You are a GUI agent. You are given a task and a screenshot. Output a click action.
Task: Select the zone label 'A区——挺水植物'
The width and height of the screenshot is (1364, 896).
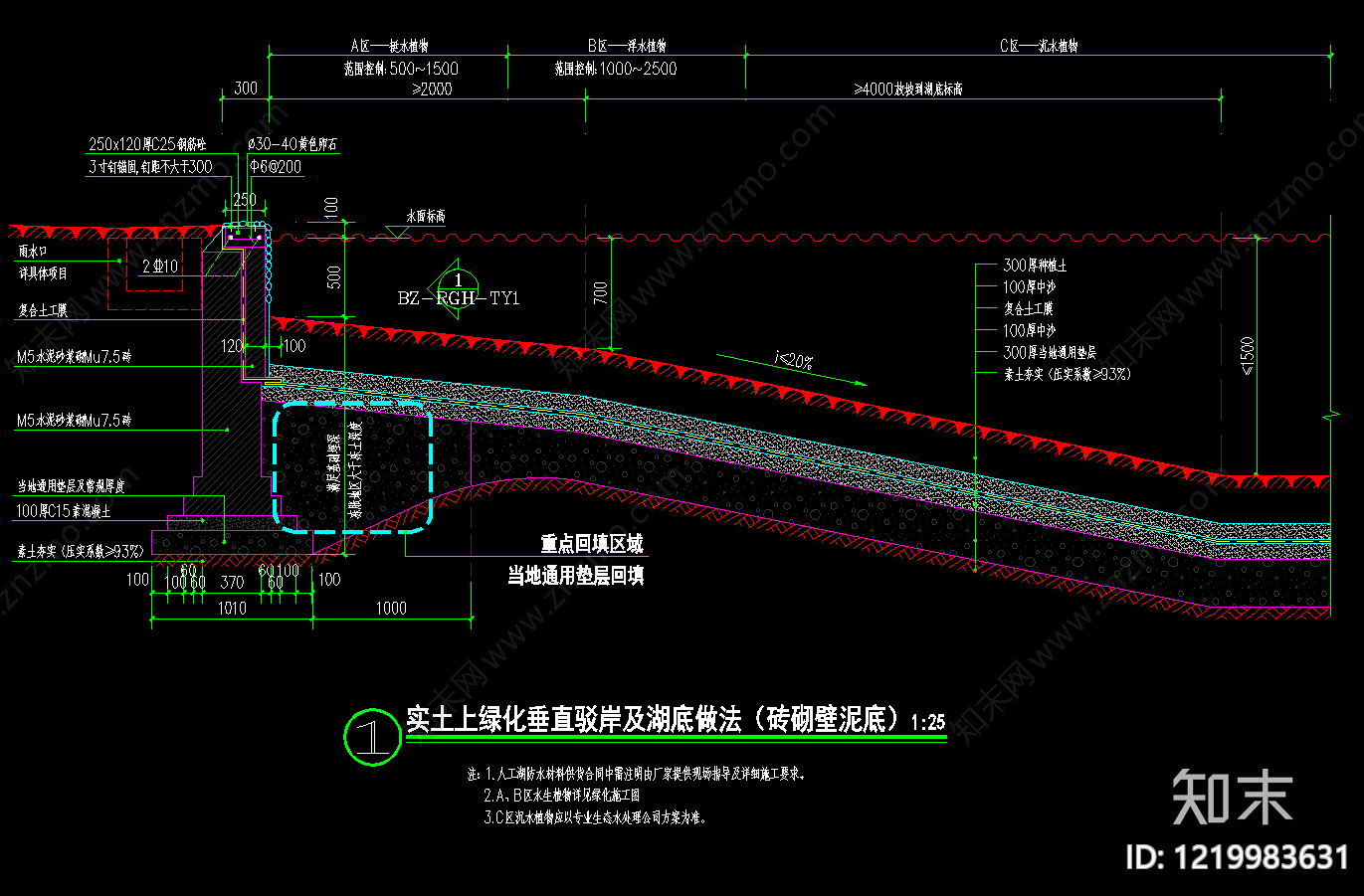point(389,46)
